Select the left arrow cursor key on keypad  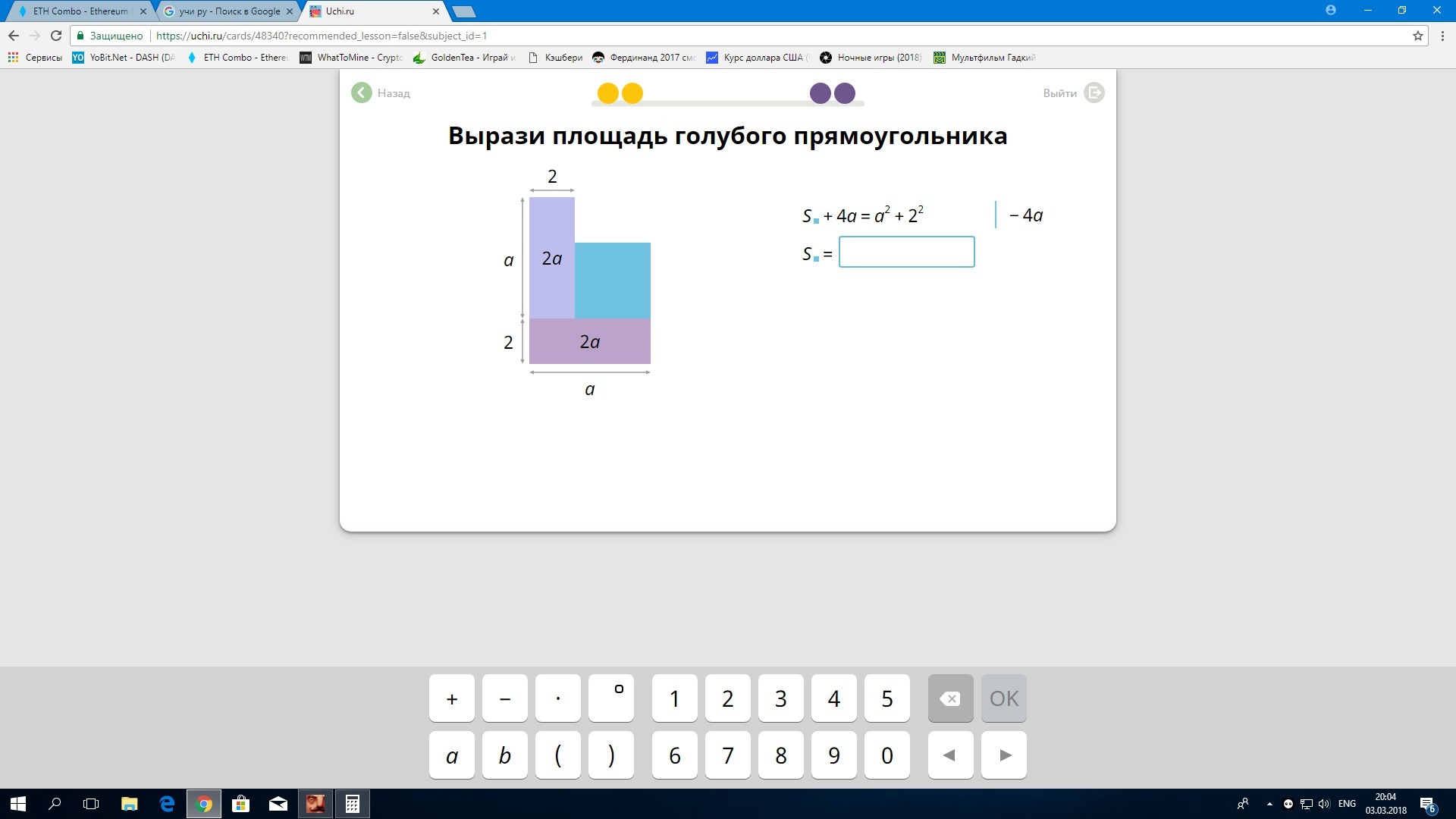(x=950, y=755)
